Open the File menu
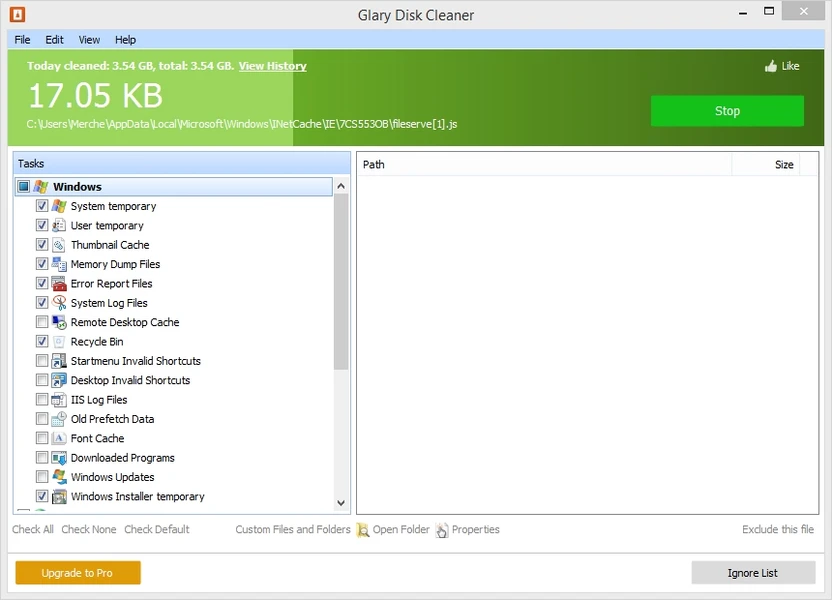Viewport: 832px width, 600px height. click(x=22, y=40)
